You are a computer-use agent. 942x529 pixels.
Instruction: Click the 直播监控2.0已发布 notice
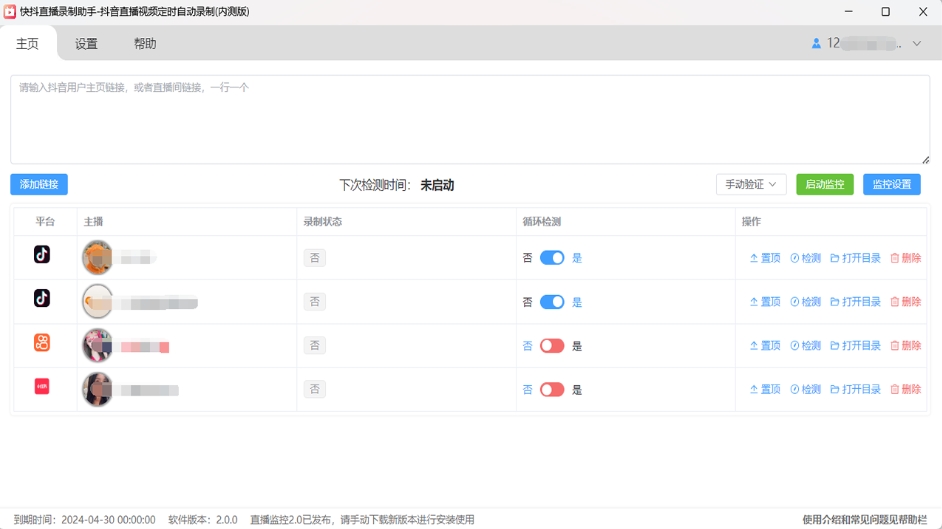pyautogui.click(x=362, y=519)
